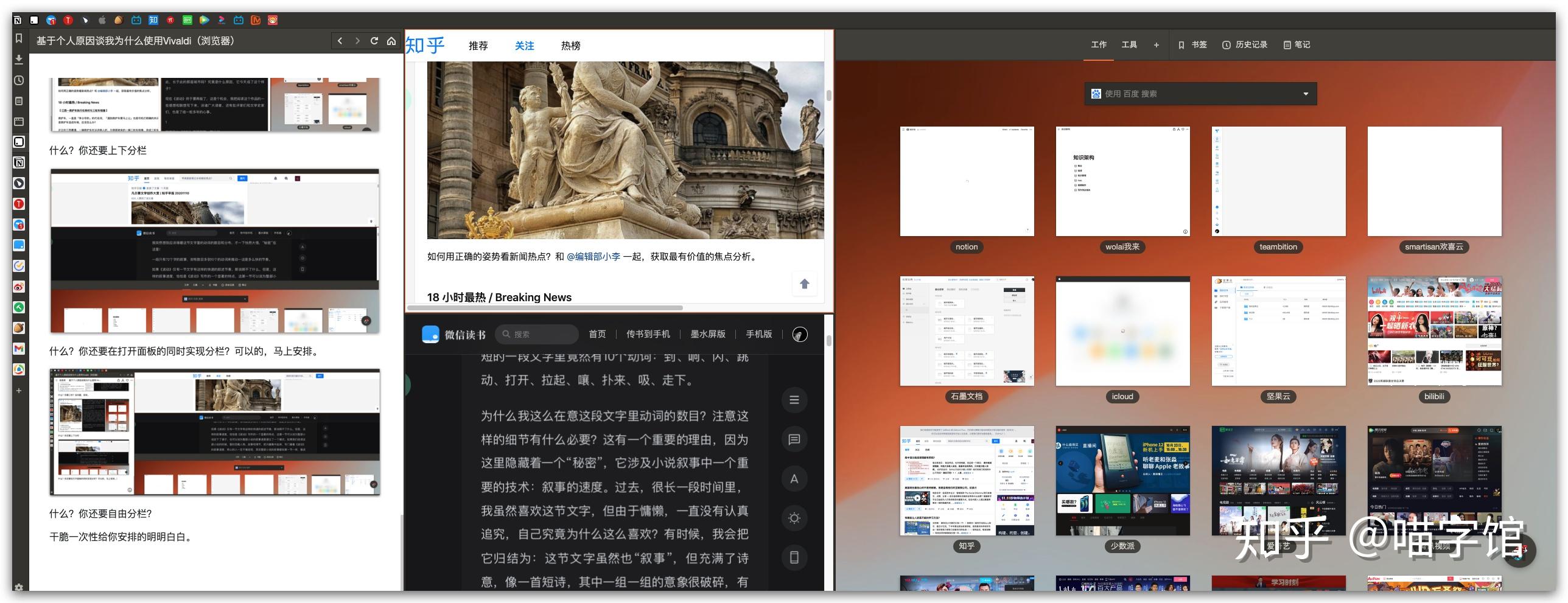Open Vivaldi settings gear in side panel
1568x603 pixels.
[x=19, y=587]
